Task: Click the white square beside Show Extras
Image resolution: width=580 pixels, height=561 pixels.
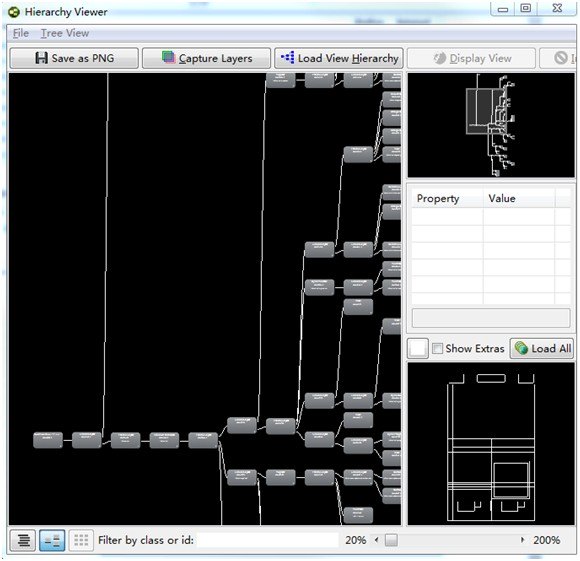Action: [418, 348]
